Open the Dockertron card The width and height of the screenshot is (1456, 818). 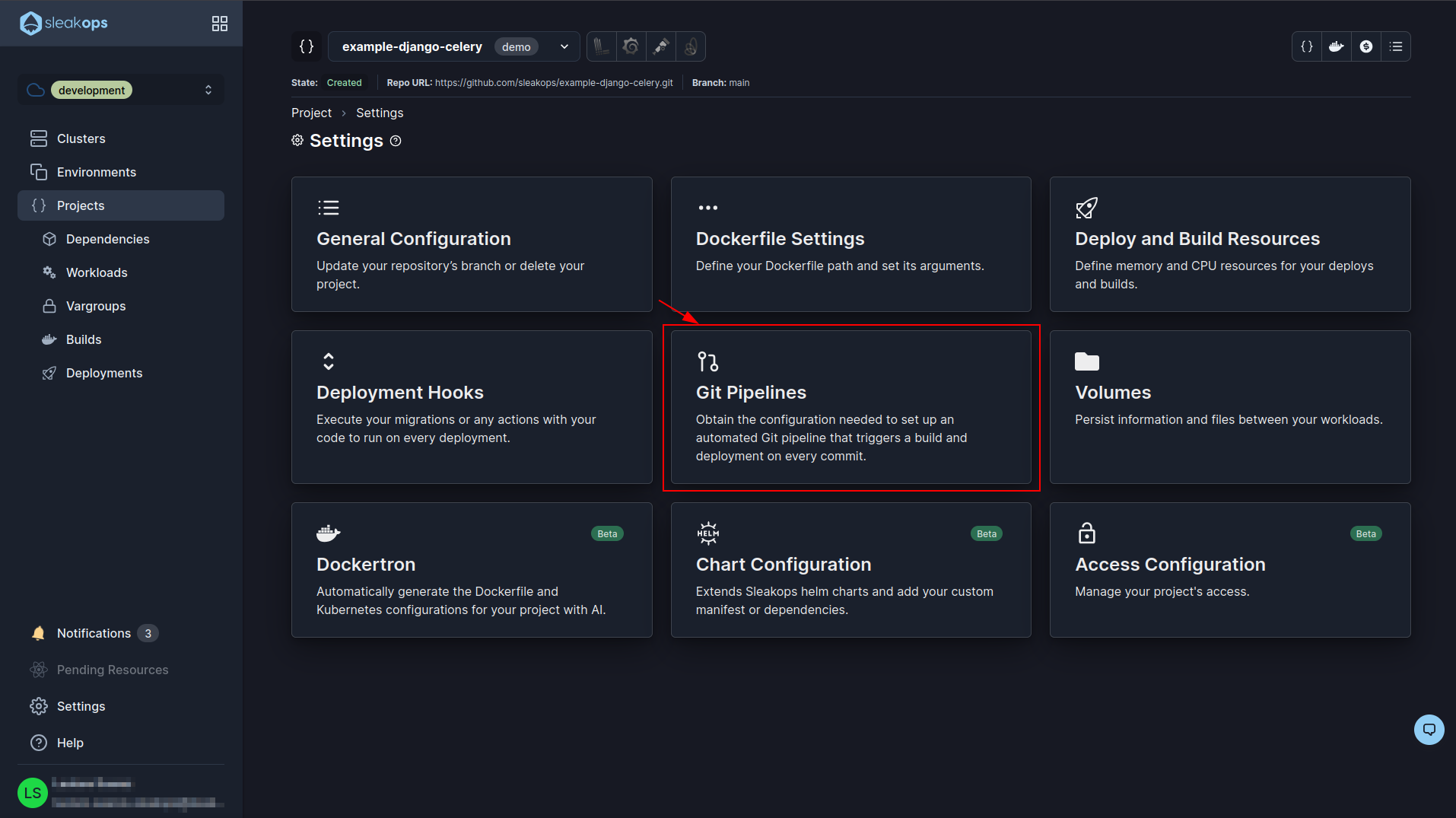coord(472,570)
